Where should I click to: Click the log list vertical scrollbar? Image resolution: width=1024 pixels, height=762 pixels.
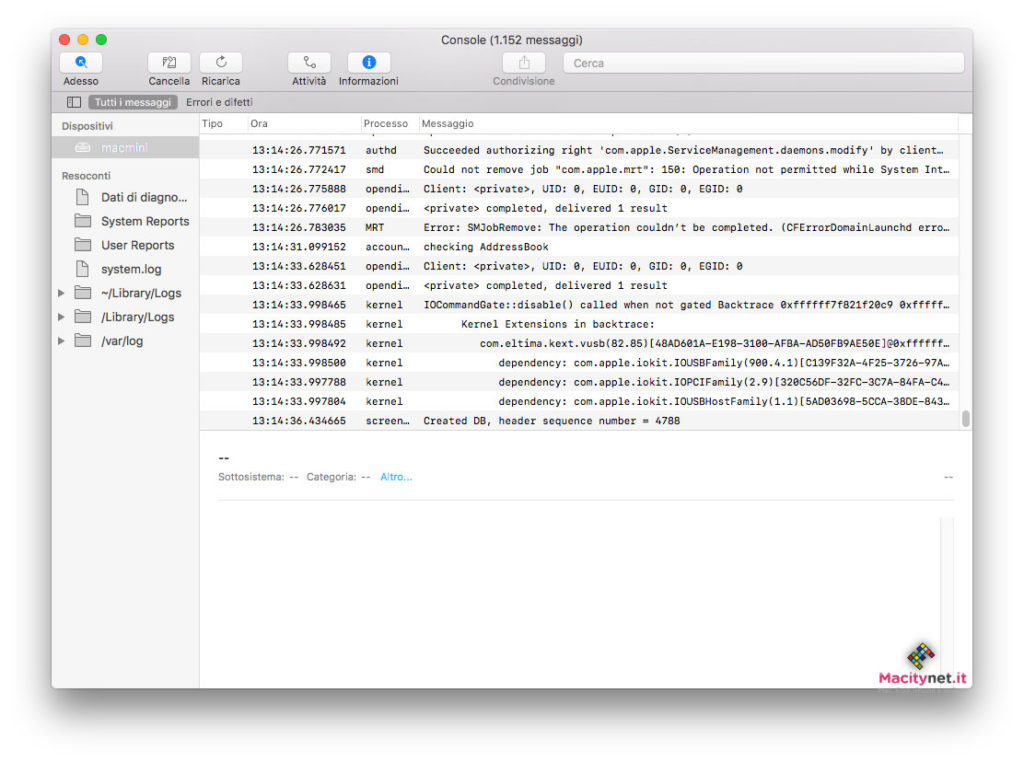[965, 419]
